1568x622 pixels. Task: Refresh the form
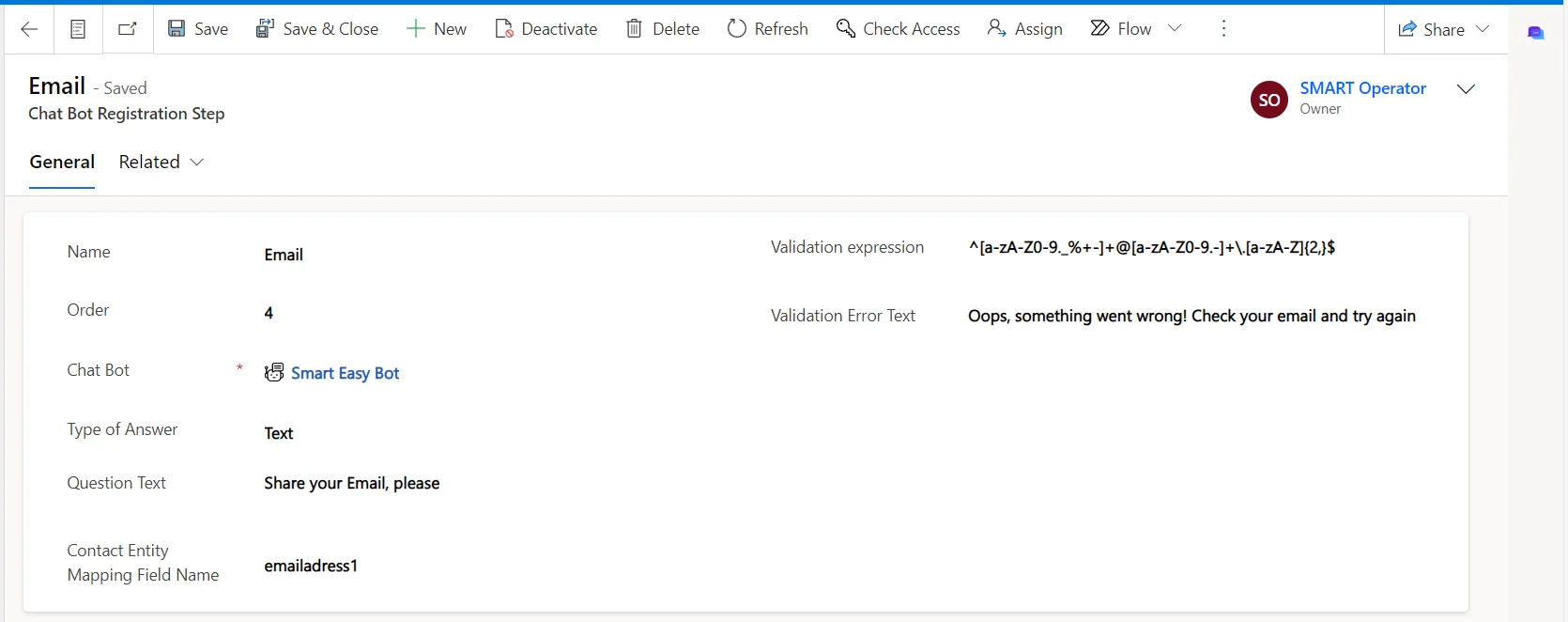768,29
